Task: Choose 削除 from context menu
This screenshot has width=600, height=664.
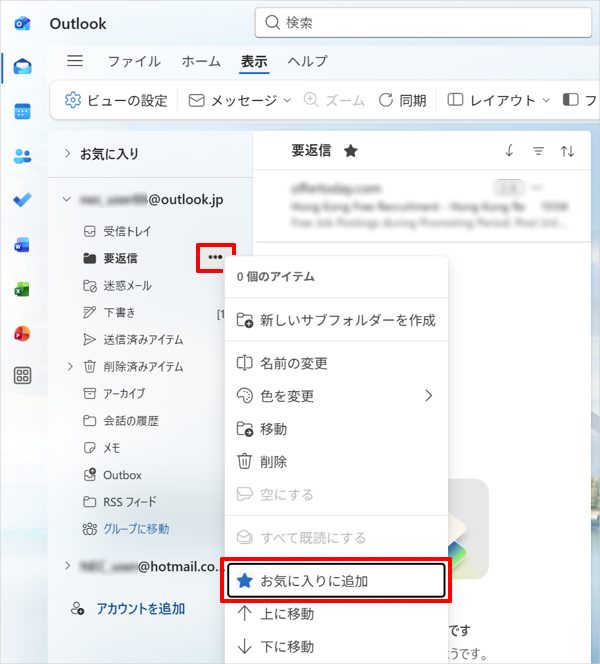Action: tap(336, 462)
